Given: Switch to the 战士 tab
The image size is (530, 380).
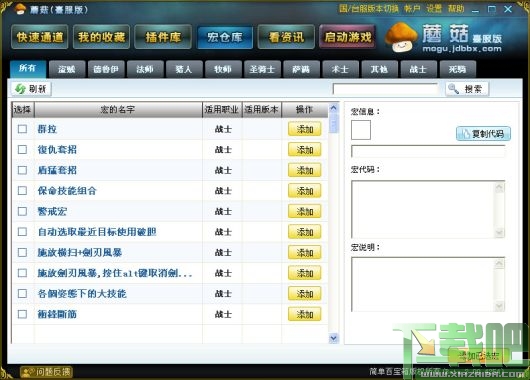Looking at the screenshot, I should click(418, 70).
